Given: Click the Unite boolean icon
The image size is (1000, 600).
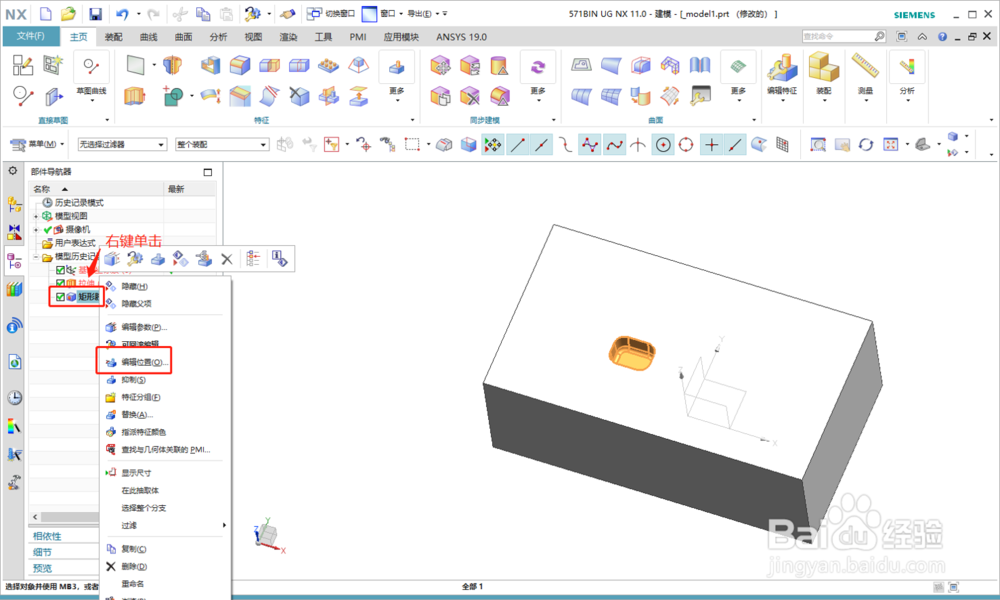Looking at the screenshot, I should pos(172,96).
